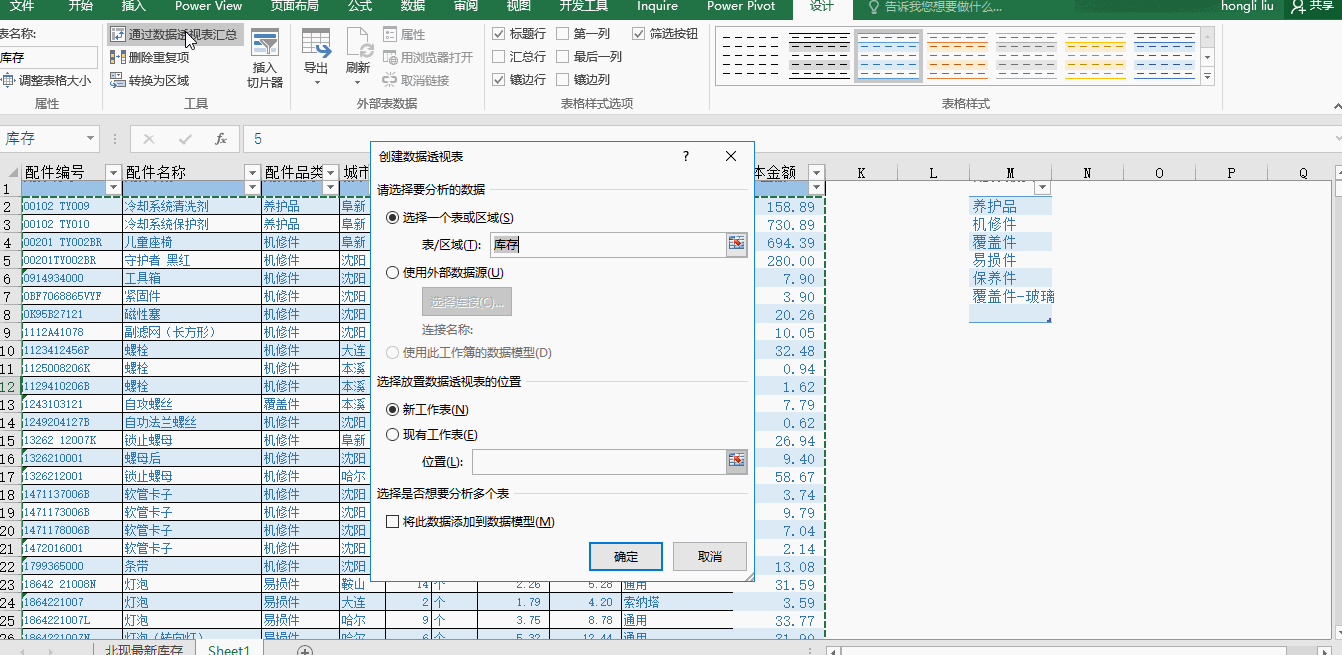Enable the First Column (第一列) checkbox
This screenshot has height=655, width=1342.
[563, 34]
